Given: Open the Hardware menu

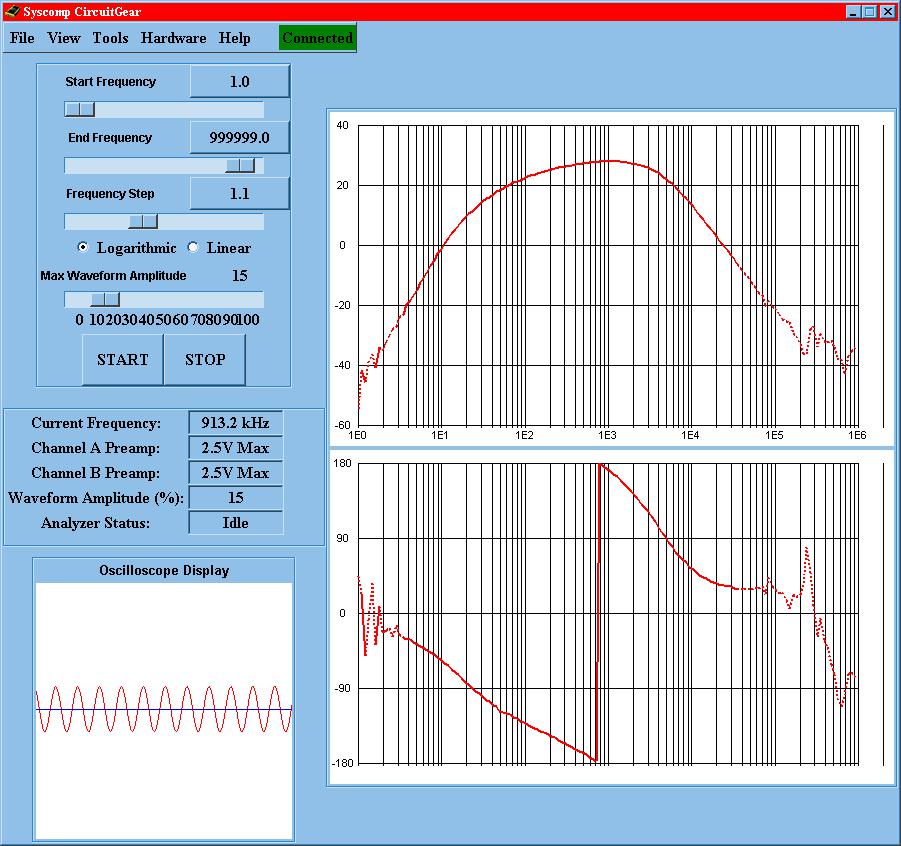Looking at the screenshot, I should coord(173,38).
